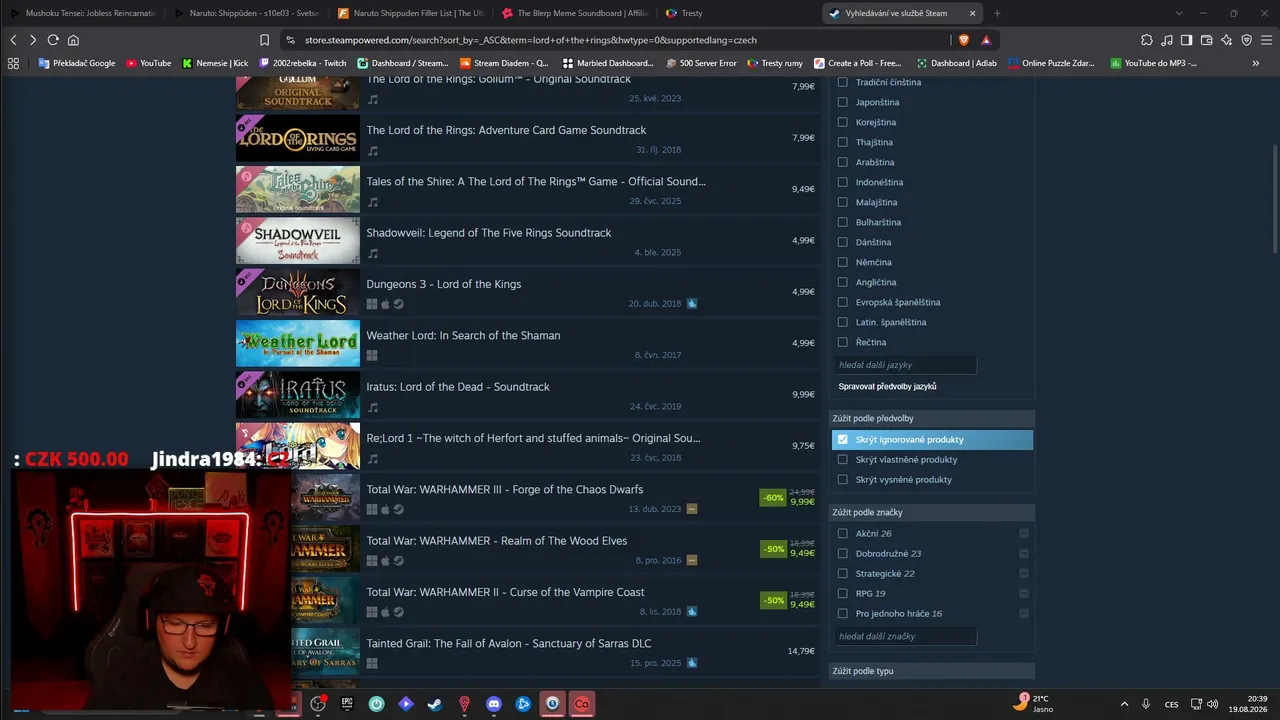Click the 'hledat další značky' search field
1280x720 pixels.
(x=905, y=636)
